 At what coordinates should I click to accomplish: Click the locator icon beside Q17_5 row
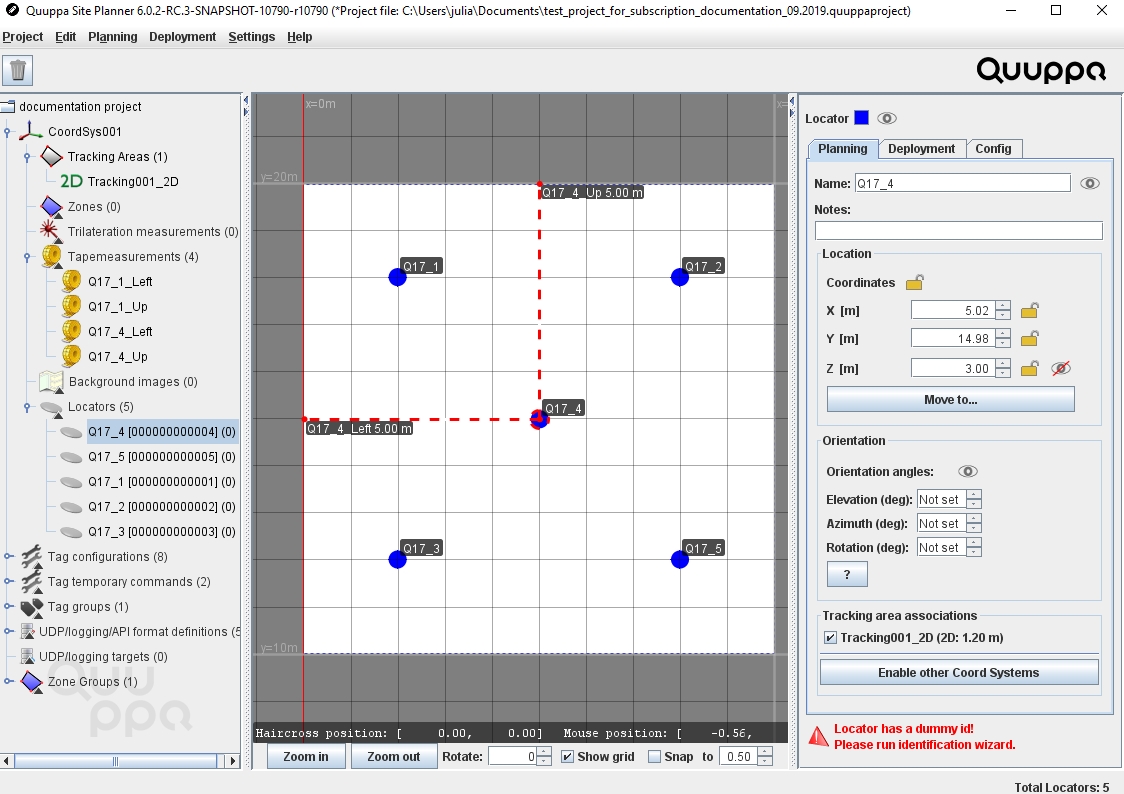click(71, 457)
